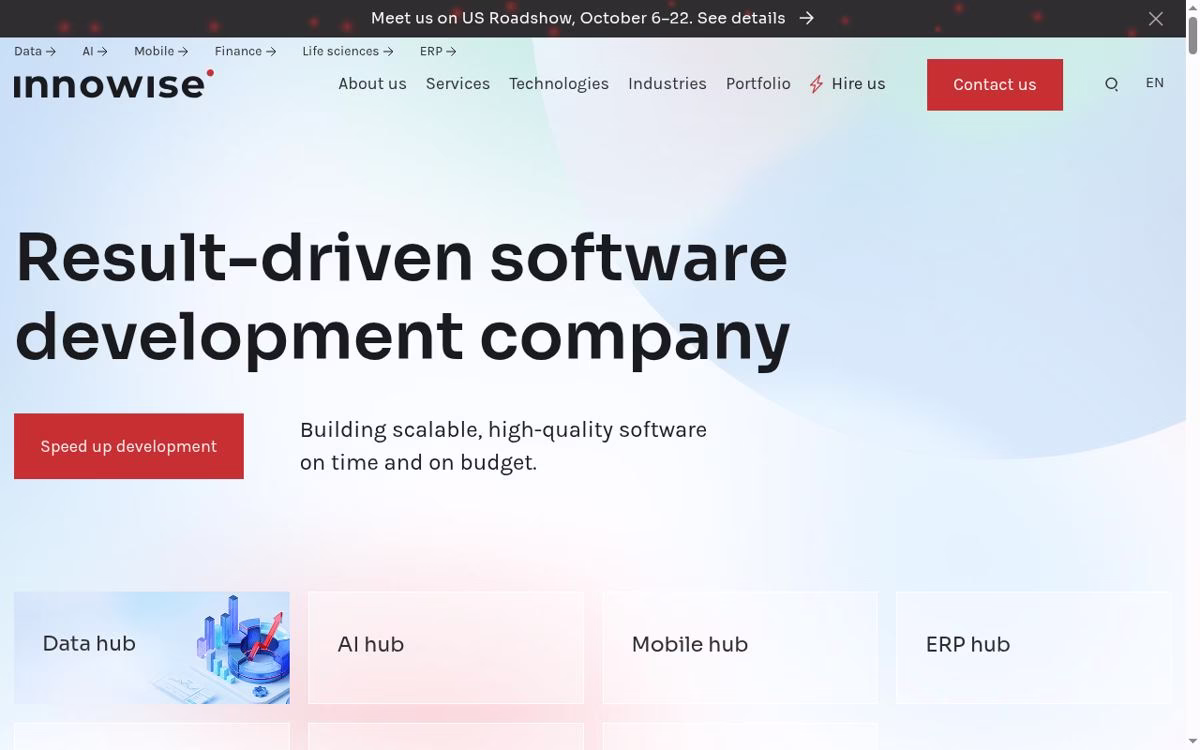This screenshot has width=1200, height=750.
Task: Open the Services menu
Action: [x=458, y=84]
